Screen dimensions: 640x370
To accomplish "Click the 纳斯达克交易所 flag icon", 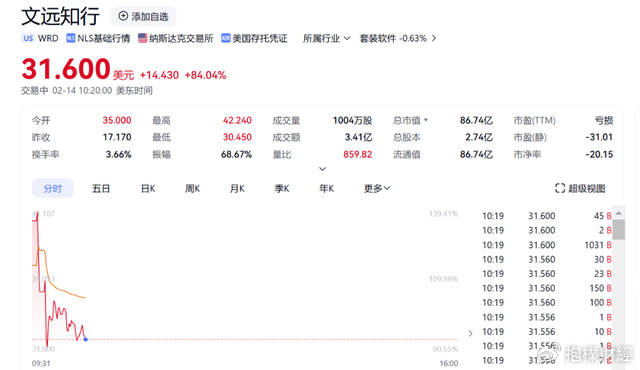I will click(x=142, y=38).
